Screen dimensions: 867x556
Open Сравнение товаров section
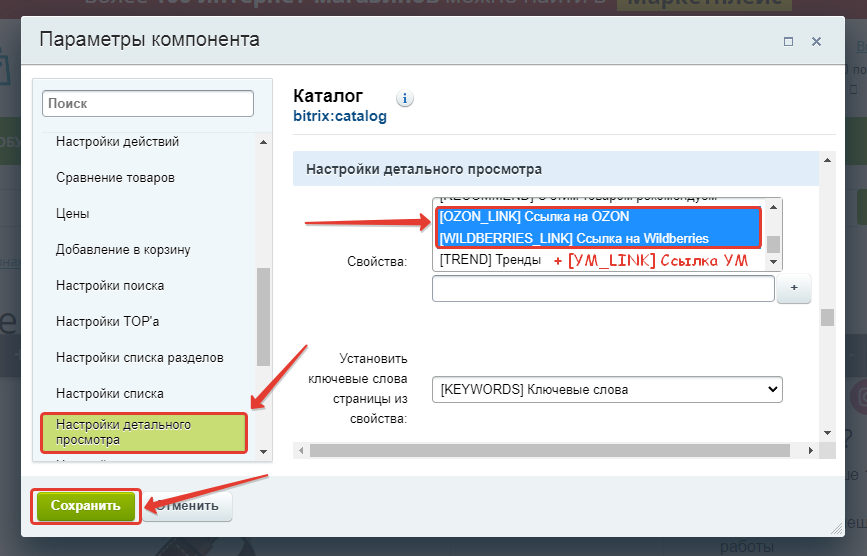point(115,177)
